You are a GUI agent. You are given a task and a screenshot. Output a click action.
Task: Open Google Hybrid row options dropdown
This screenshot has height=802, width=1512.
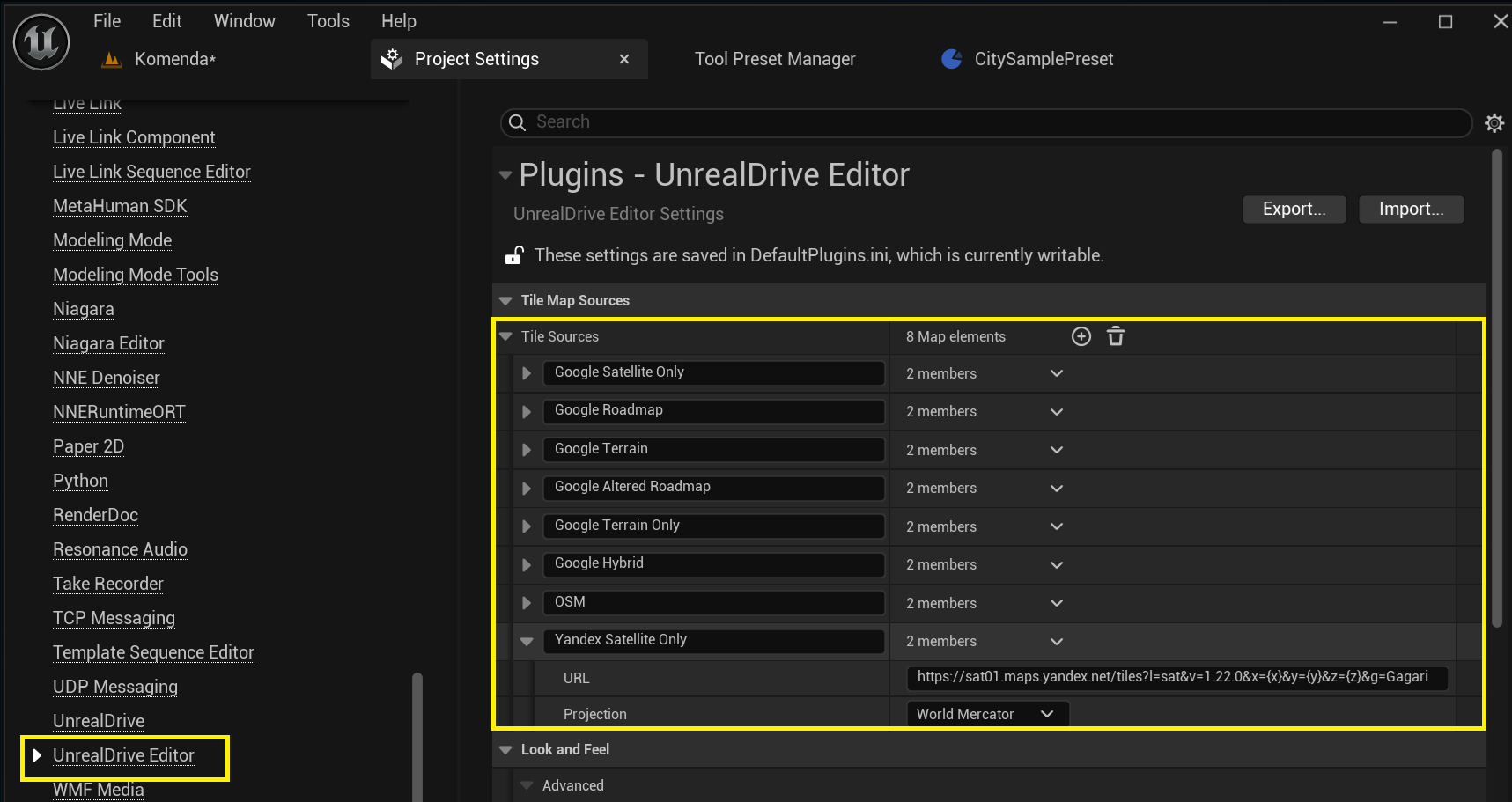click(1057, 565)
